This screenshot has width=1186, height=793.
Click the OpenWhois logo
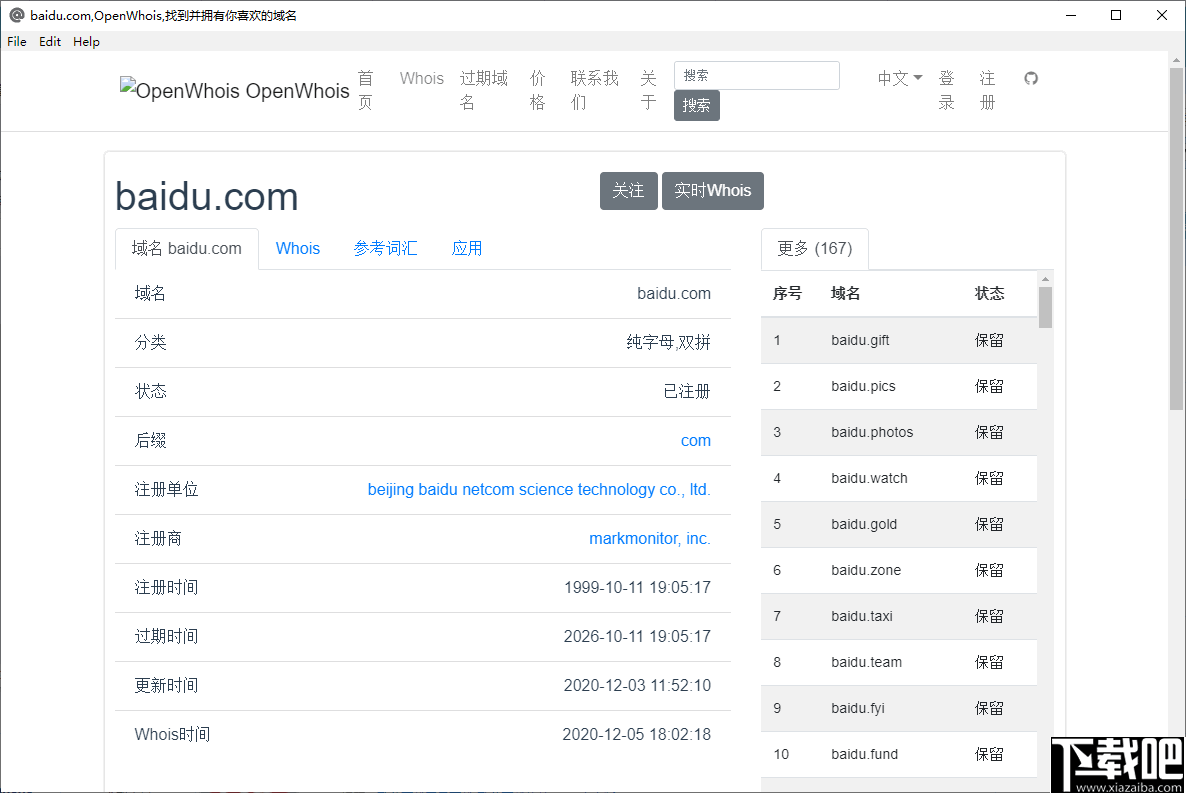point(234,91)
